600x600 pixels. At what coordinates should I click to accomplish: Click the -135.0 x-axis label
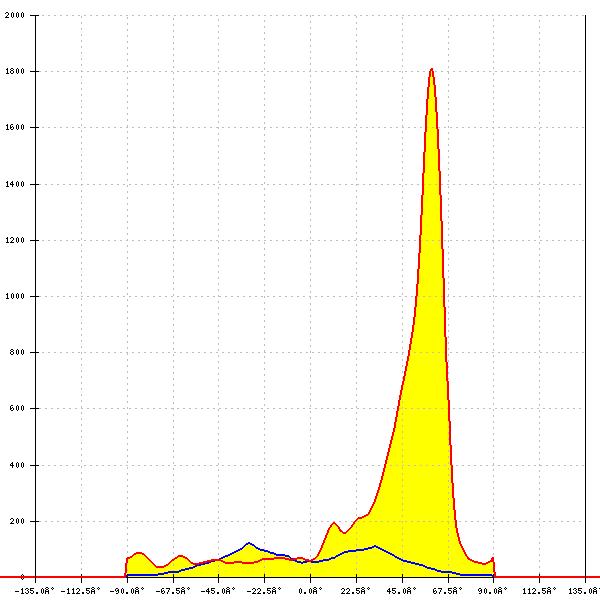point(34,591)
